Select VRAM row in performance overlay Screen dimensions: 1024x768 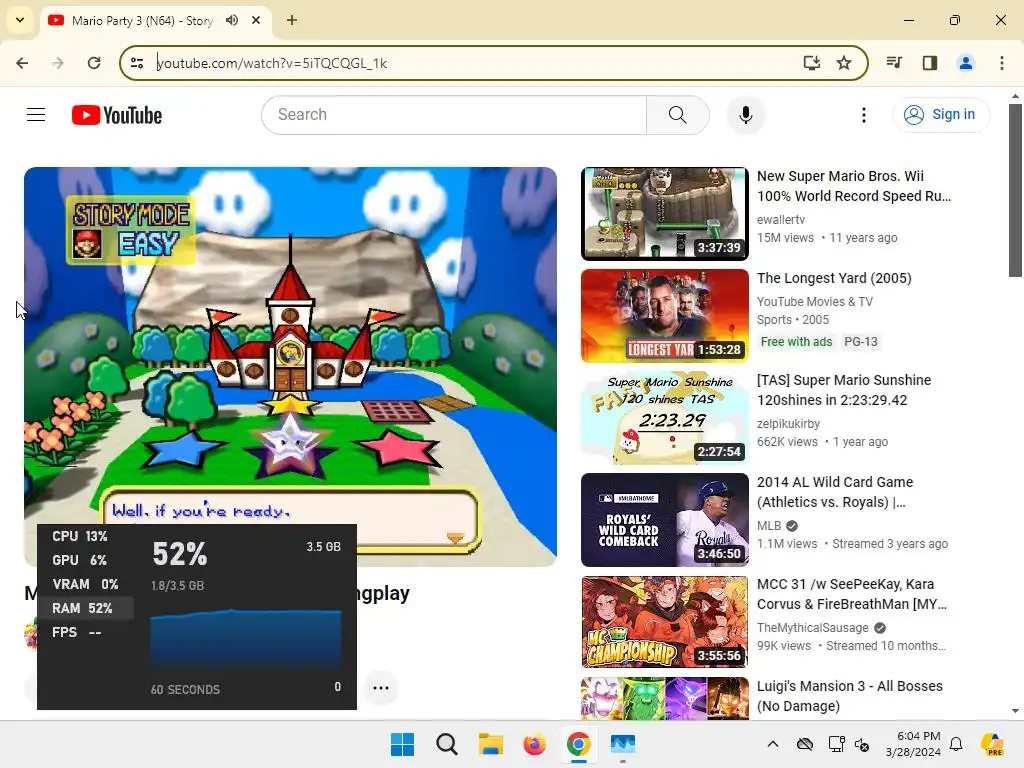point(86,584)
